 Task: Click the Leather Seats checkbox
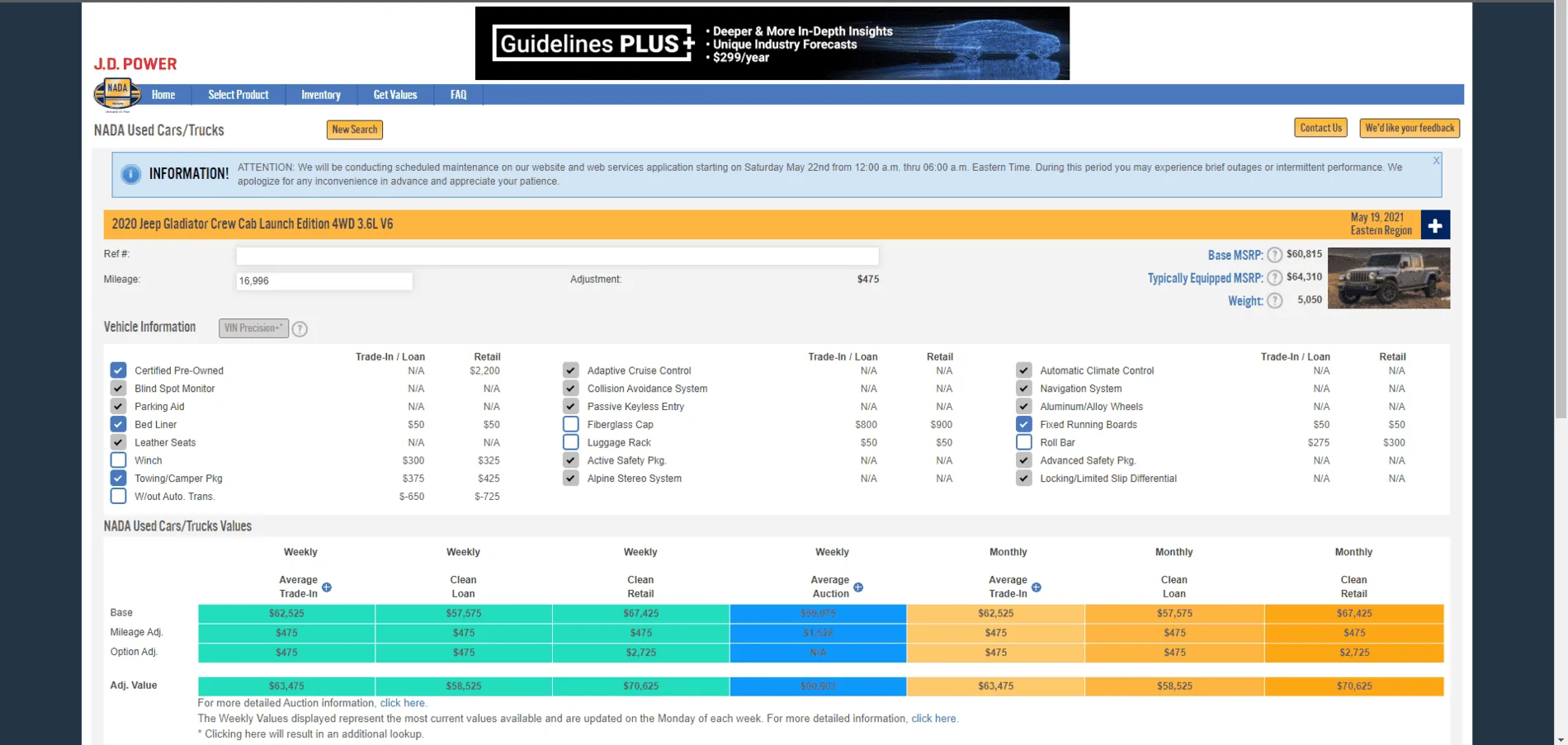118,442
